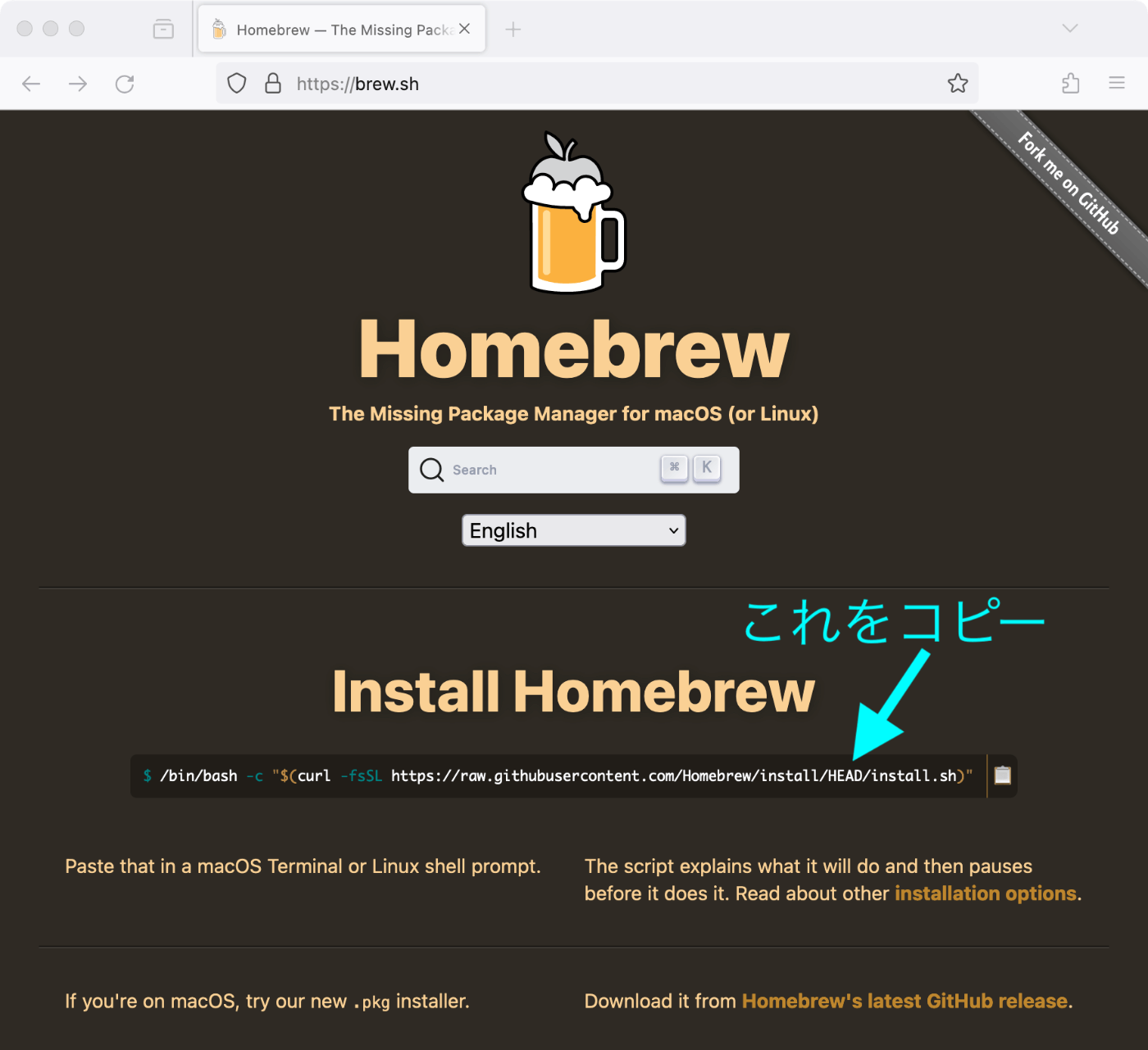Click the '.pkg installer' sentence
The image size is (1148, 1050).
(267, 1001)
